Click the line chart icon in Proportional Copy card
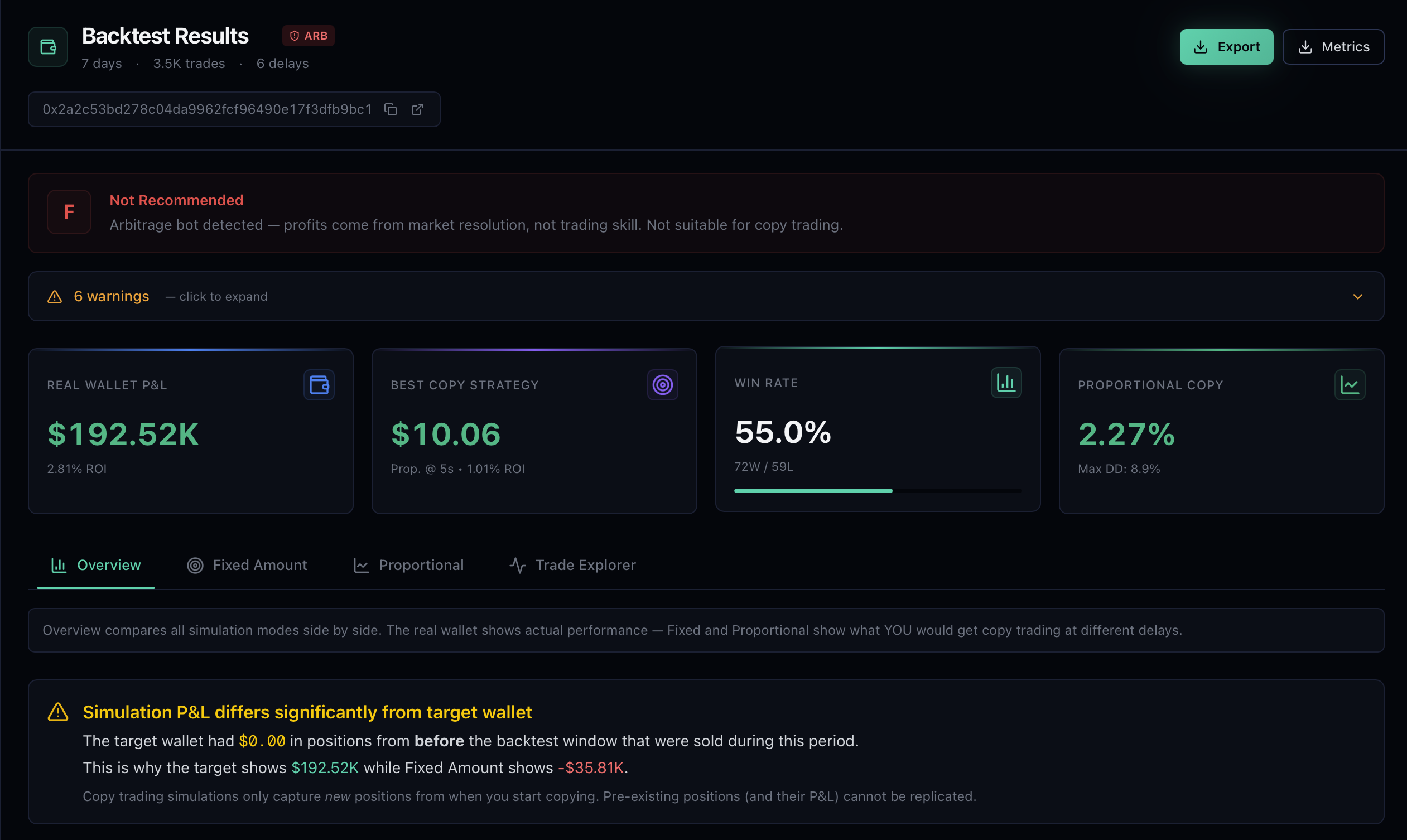 (x=1349, y=385)
